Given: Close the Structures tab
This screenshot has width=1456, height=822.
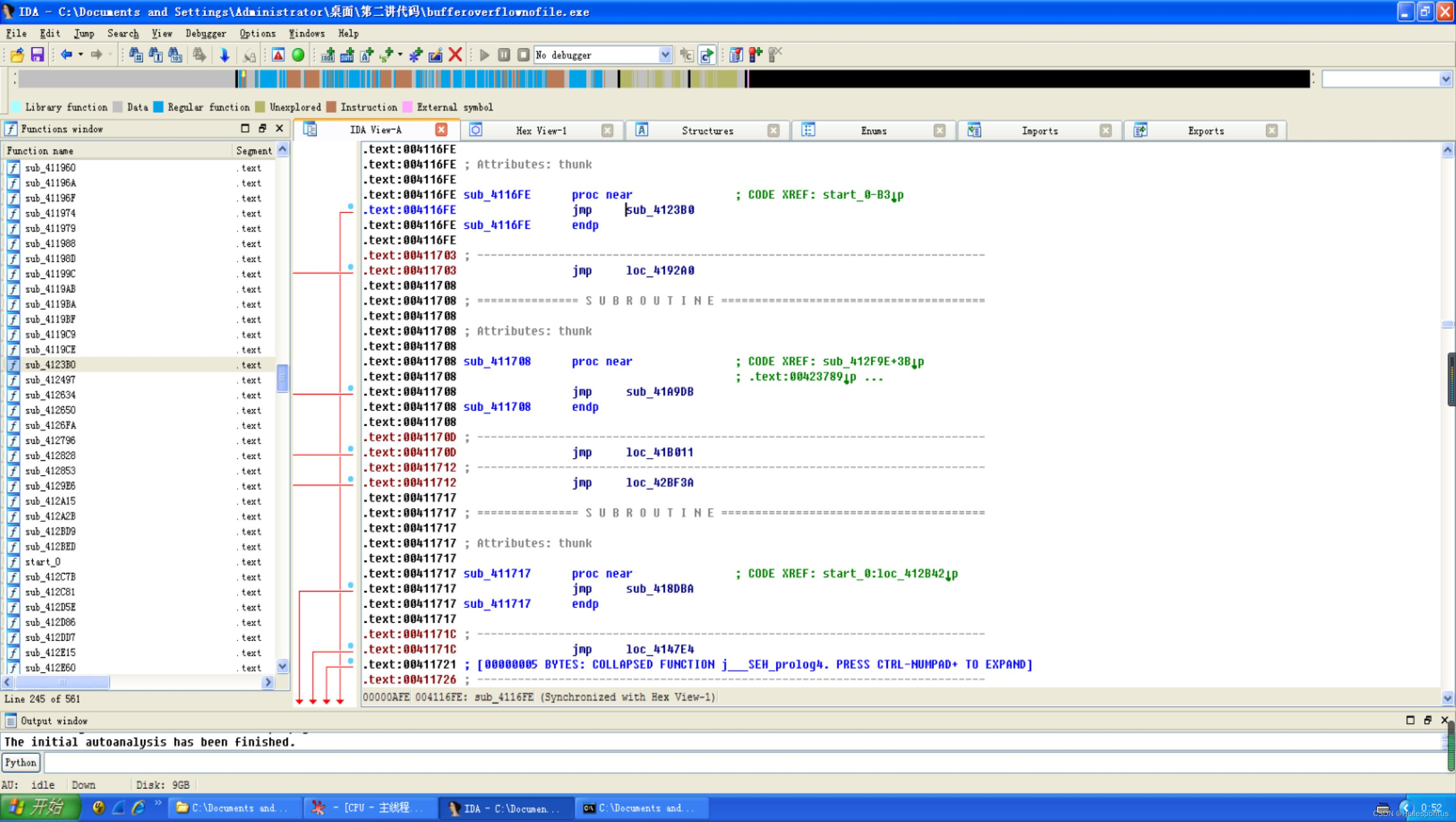Looking at the screenshot, I should 773,131.
